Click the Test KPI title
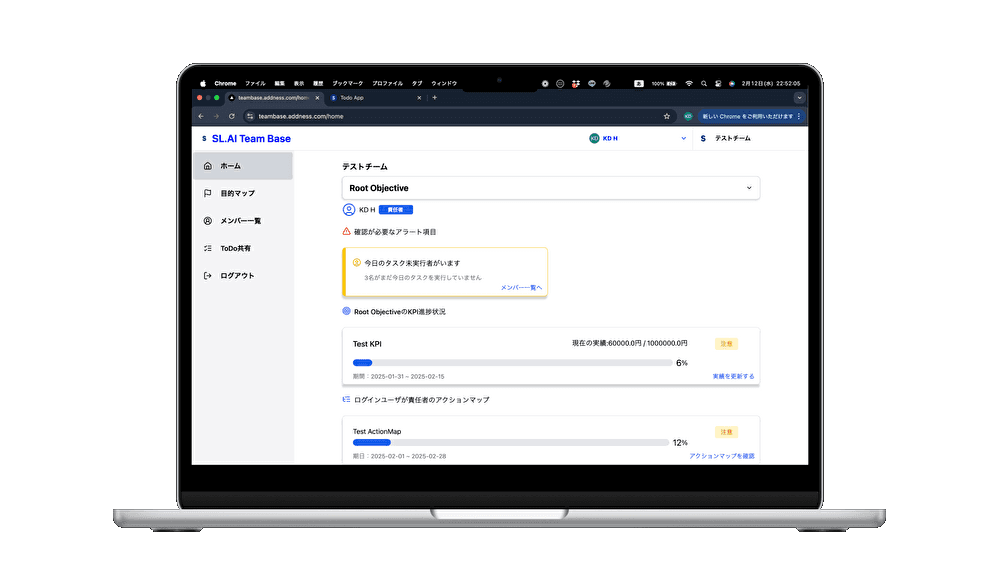Image resolution: width=1000 pixels, height=563 pixels. (367, 344)
